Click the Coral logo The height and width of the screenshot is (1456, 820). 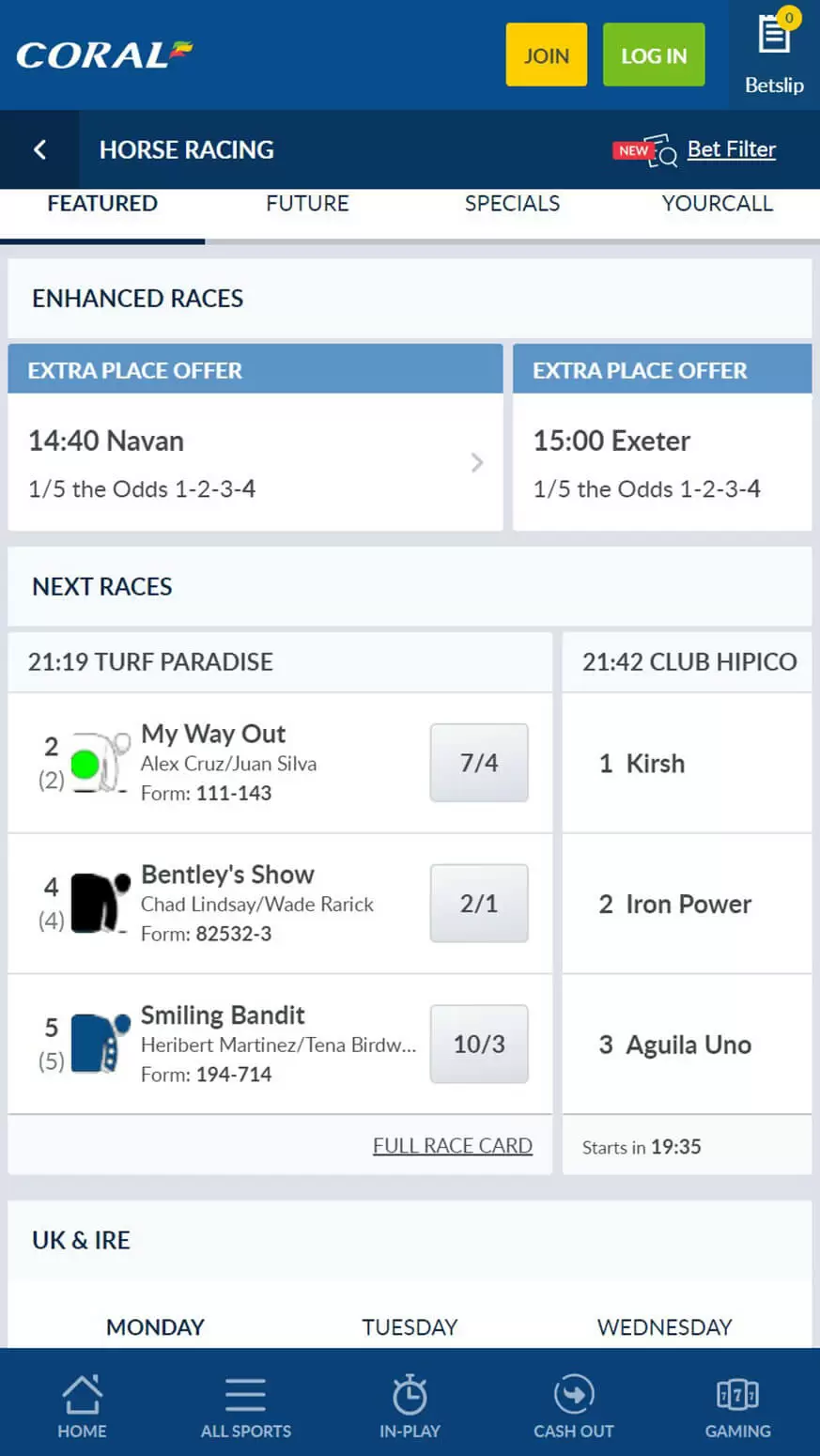103,55
